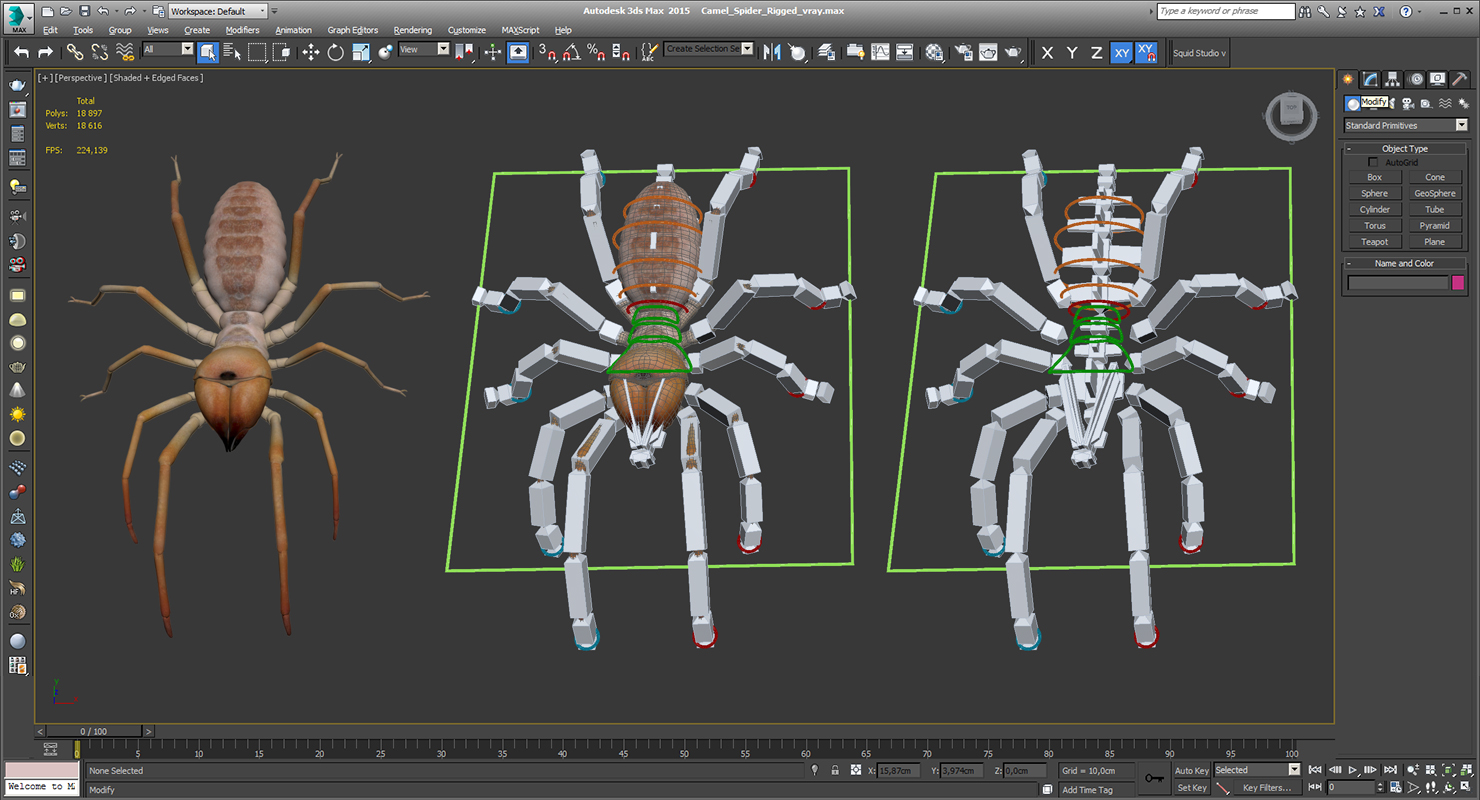Image resolution: width=1480 pixels, height=800 pixels.
Task: Open the Workspace Default dropdown
Action: click(217, 11)
